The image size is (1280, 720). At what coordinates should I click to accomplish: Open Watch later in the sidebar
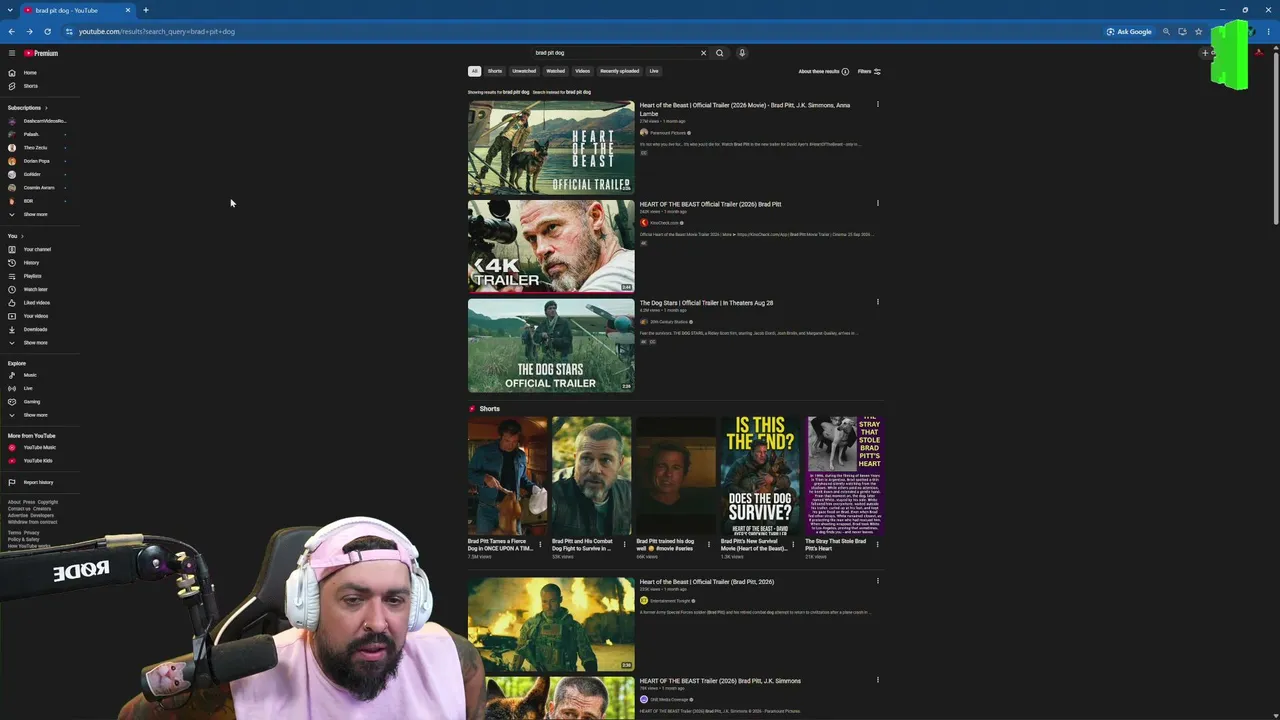coord(35,289)
